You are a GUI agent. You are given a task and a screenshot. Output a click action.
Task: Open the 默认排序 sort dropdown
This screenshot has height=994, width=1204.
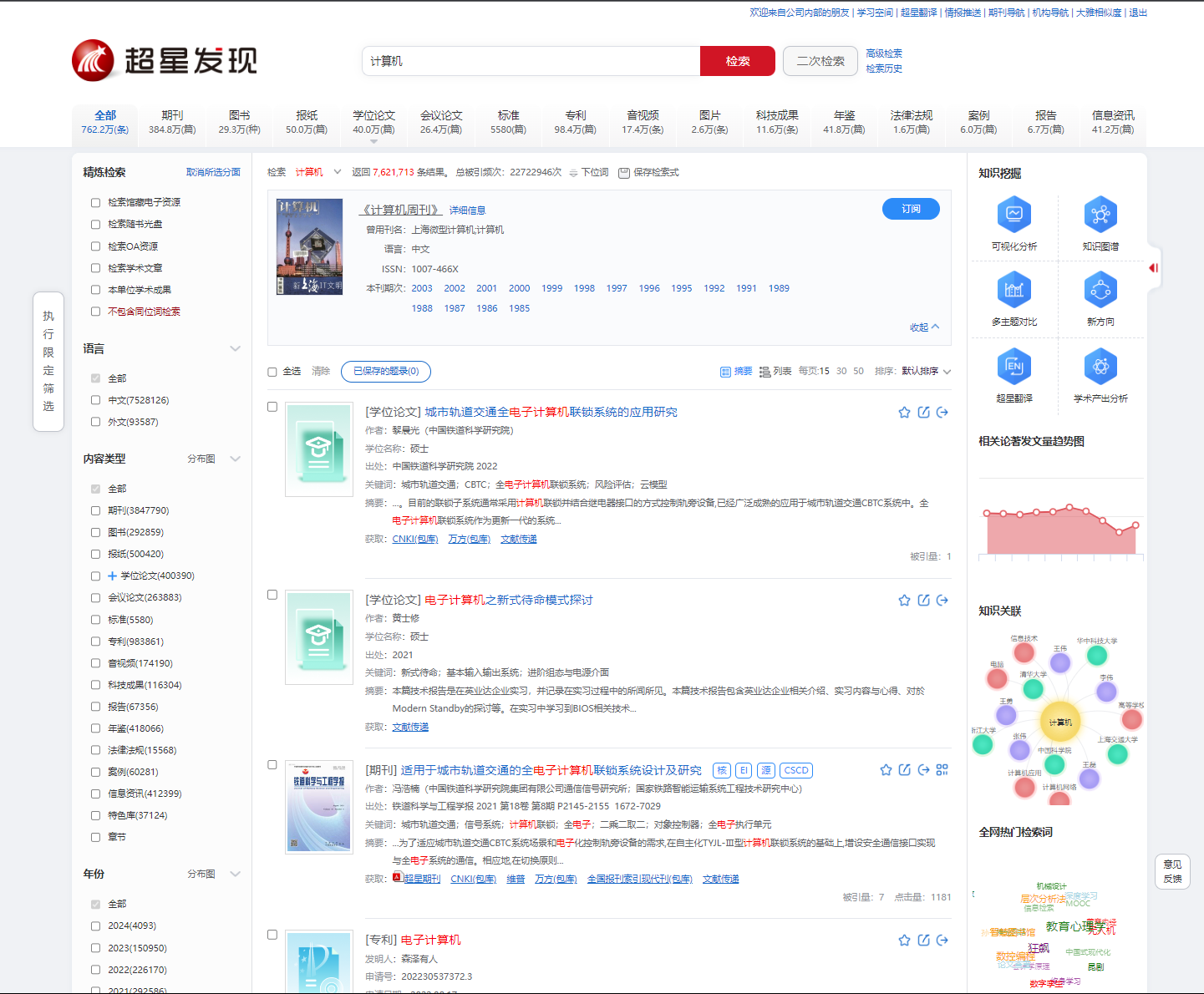[x=926, y=372]
